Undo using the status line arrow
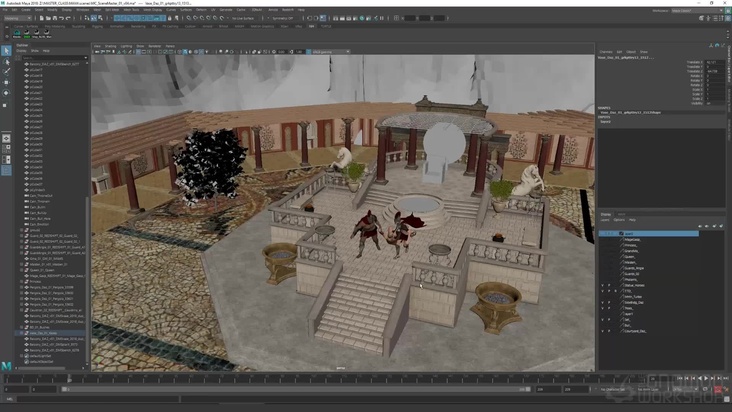This screenshot has width=732, height=412. (61, 18)
